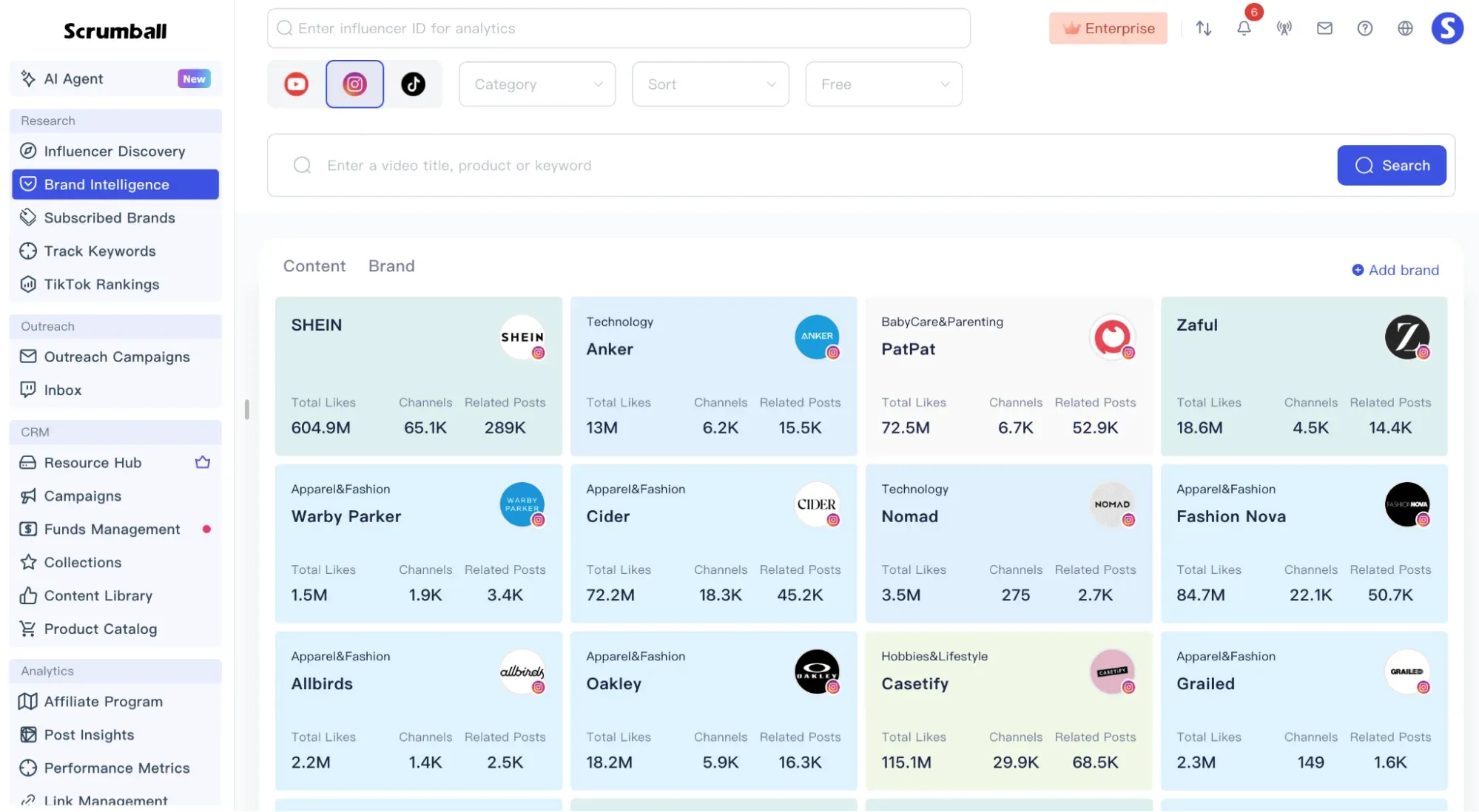Viewport: 1479px width, 812px height.
Task: Click the Resource Hub crown icon
Action: 203,462
